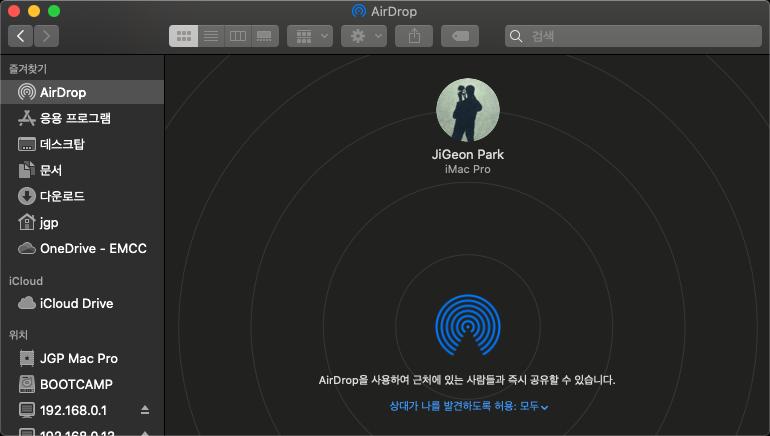
Task: Click the large blue AirDrop icon
Action: pos(468,325)
